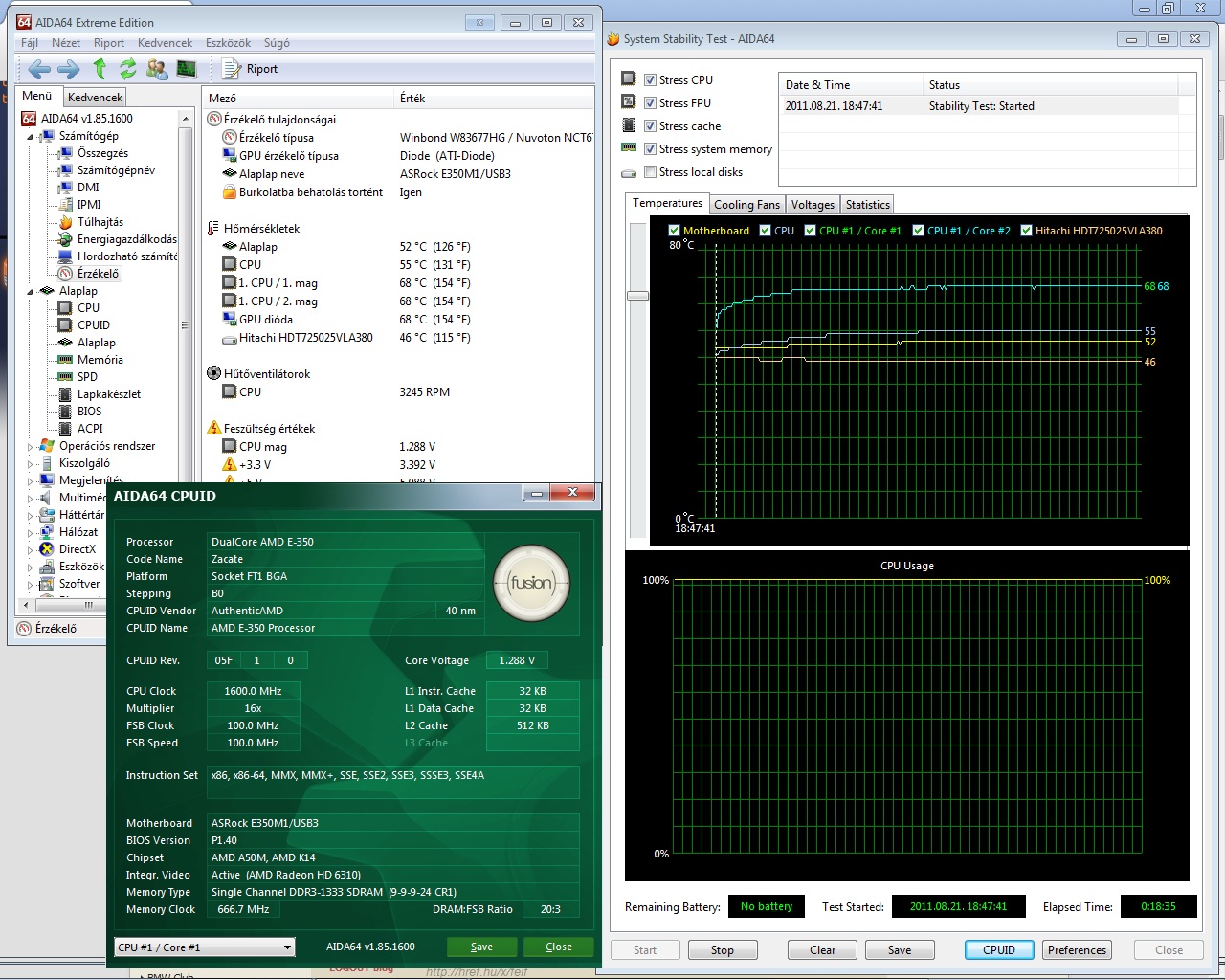Image resolution: width=1225 pixels, height=980 pixels.
Task: Click the Hűtőventilátorok fan icon
Action: coord(214,374)
